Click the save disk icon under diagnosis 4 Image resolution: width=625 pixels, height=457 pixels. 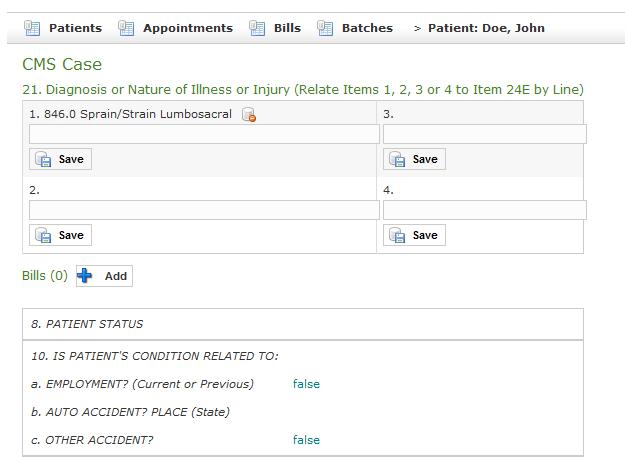397,235
